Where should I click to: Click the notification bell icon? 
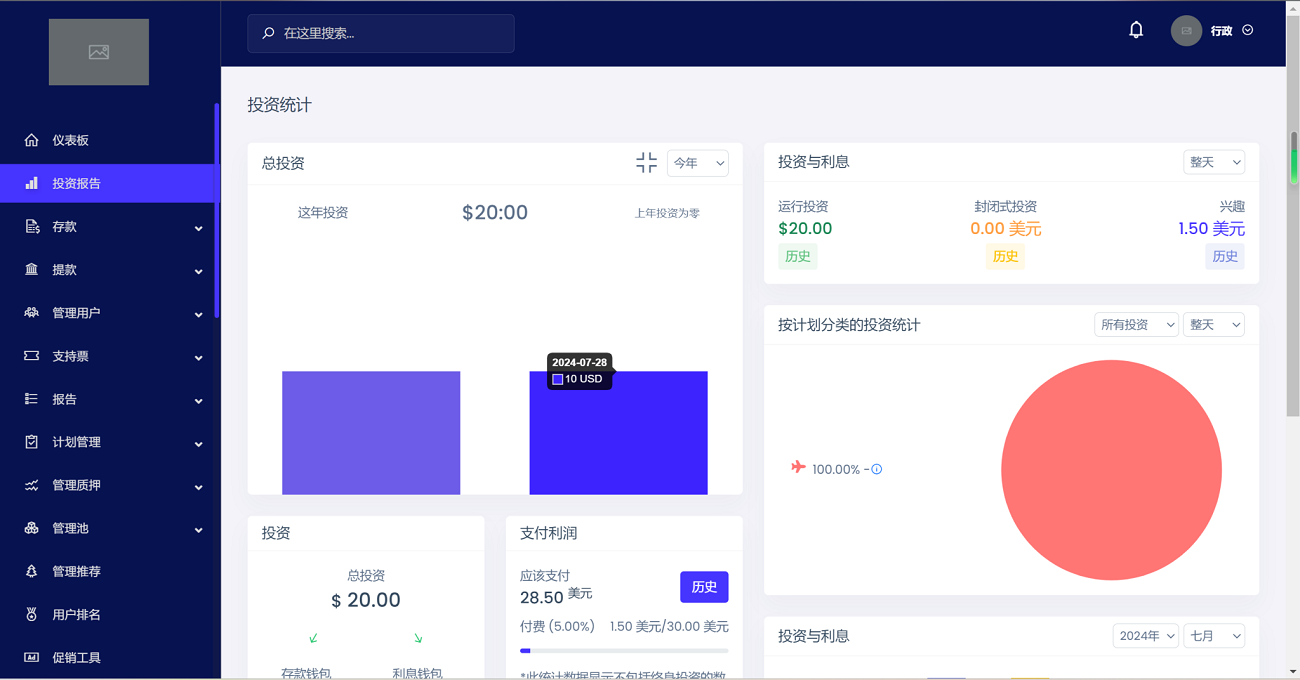pyautogui.click(x=1136, y=30)
